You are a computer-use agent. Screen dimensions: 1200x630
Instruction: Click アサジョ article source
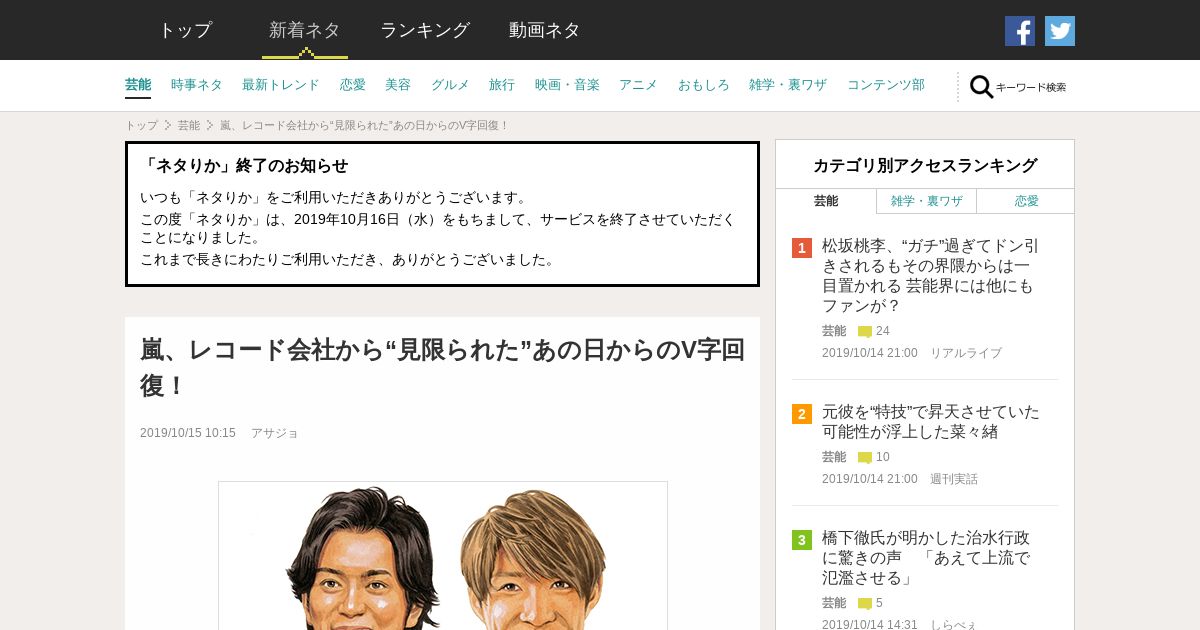tap(275, 433)
